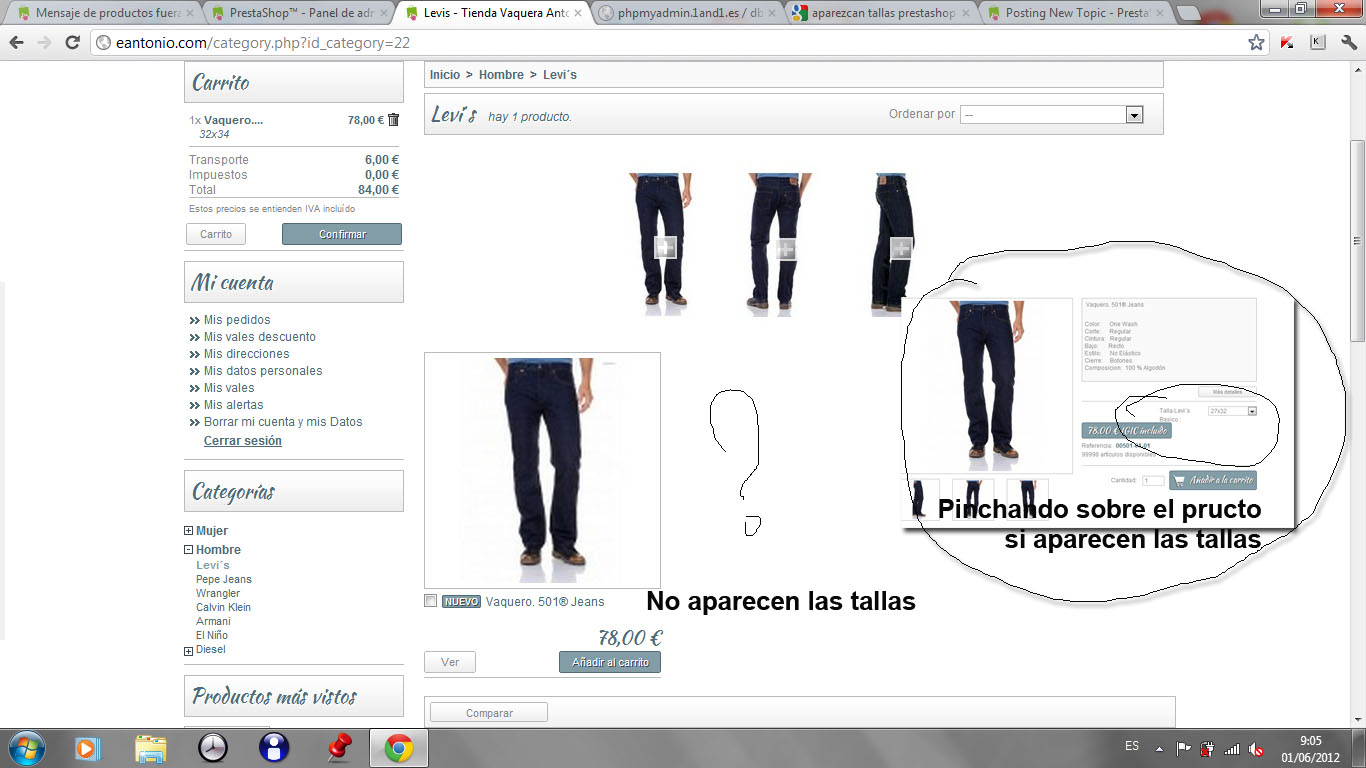Remove Vaquero item with the trash icon
The width and height of the screenshot is (1366, 768).
393,120
